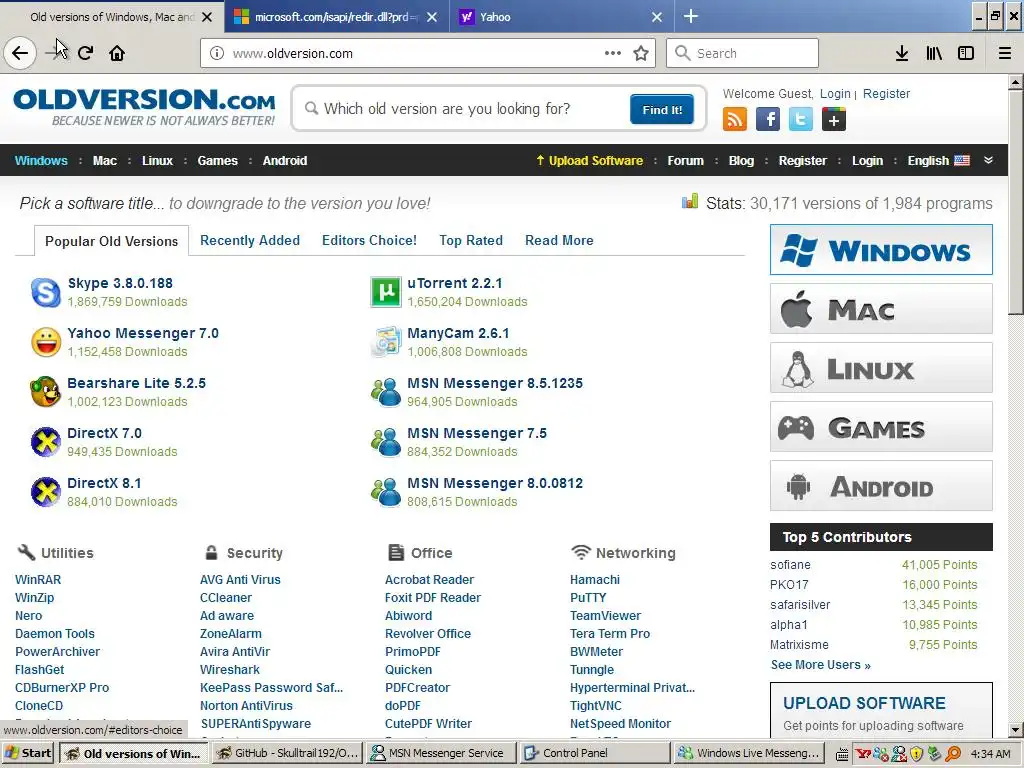This screenshot has height=768, width=1024.
Task: Select the Top Rated tab
Action: tap(471, 240)
